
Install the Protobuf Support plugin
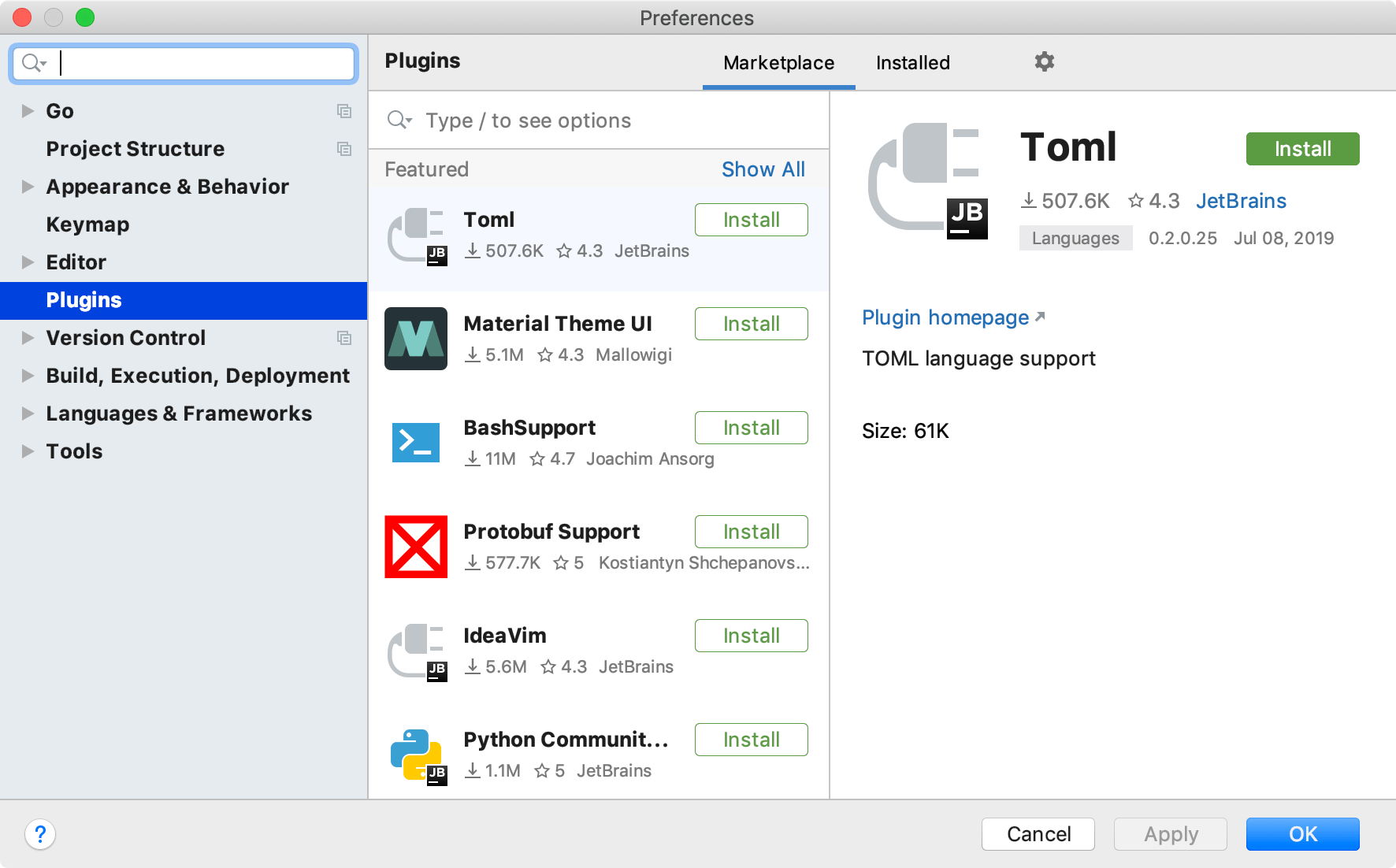point(751,532)
